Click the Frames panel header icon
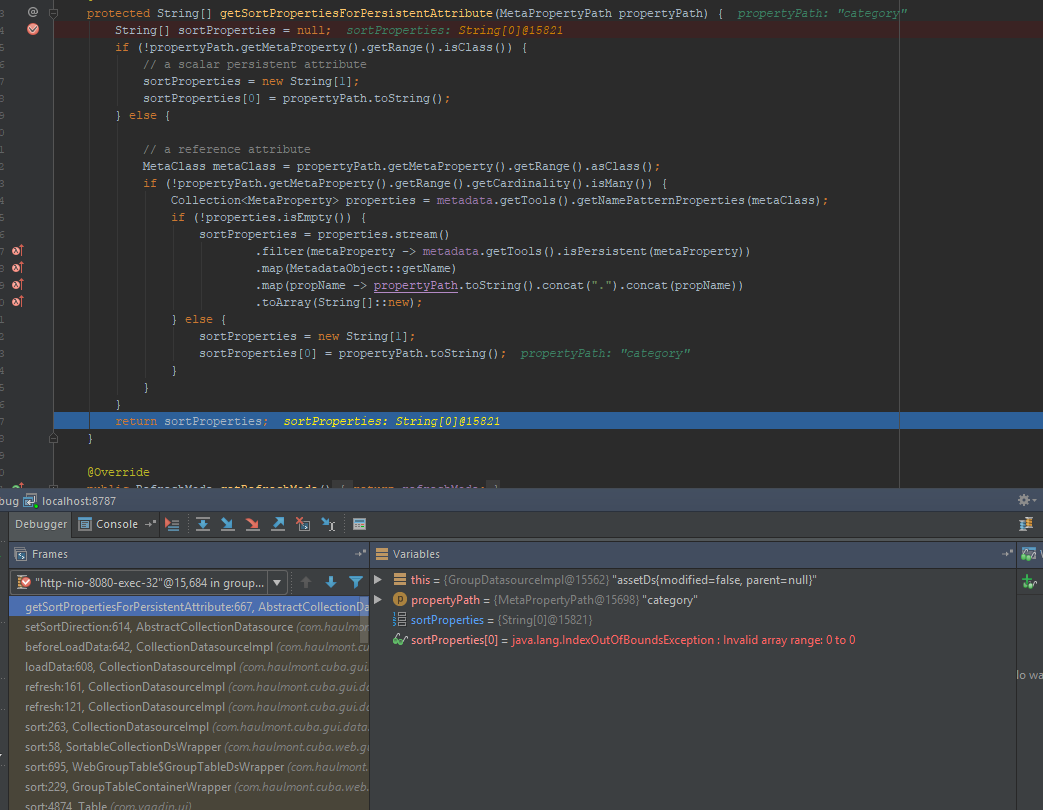The width and height of the screenshot is (1043, 810). pos(21,554)
